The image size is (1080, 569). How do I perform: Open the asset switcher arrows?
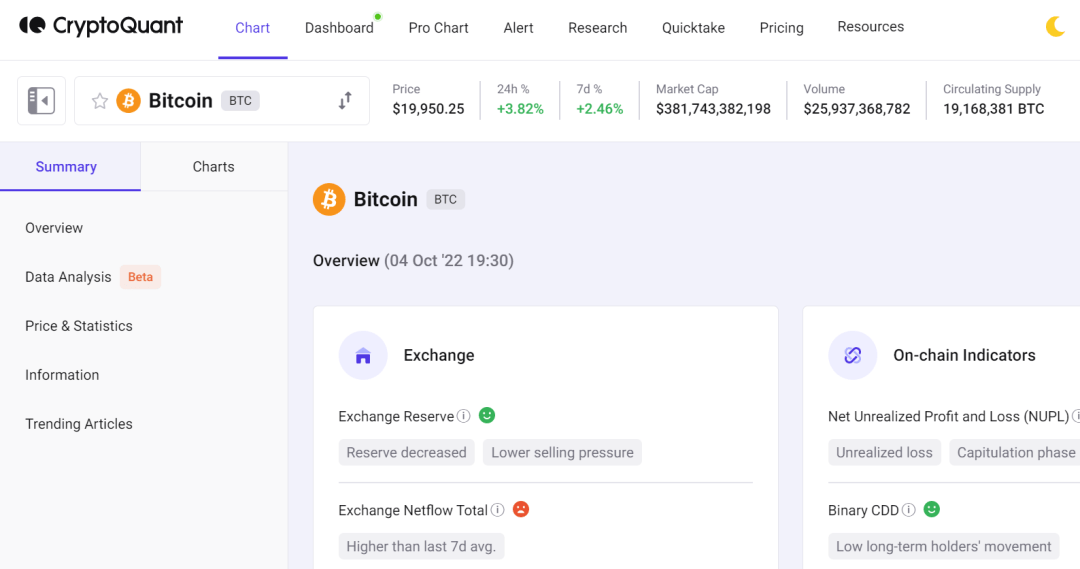[x=345, y=101]
